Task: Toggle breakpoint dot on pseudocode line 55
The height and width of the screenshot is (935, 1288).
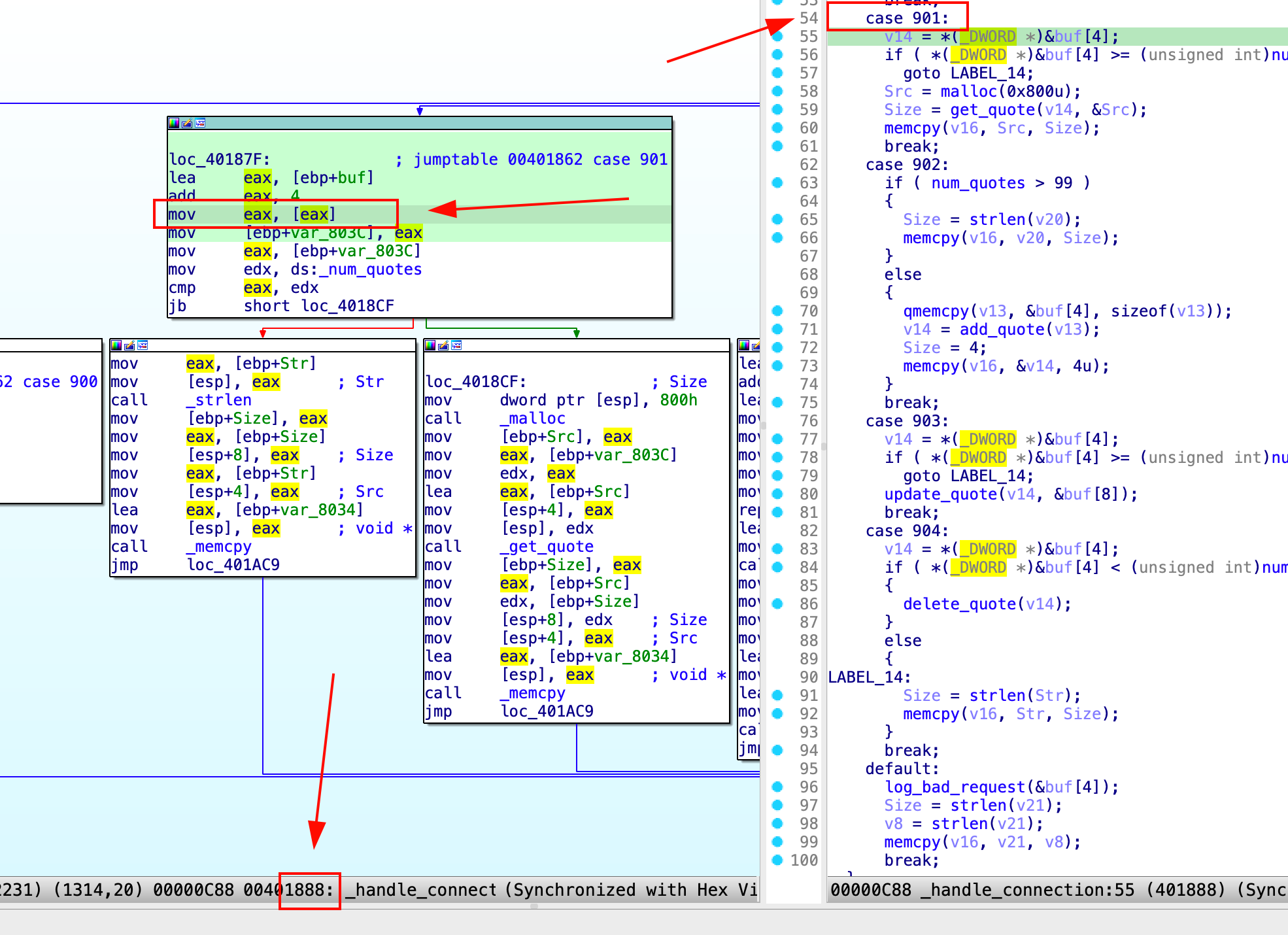Action: point(777,37)
